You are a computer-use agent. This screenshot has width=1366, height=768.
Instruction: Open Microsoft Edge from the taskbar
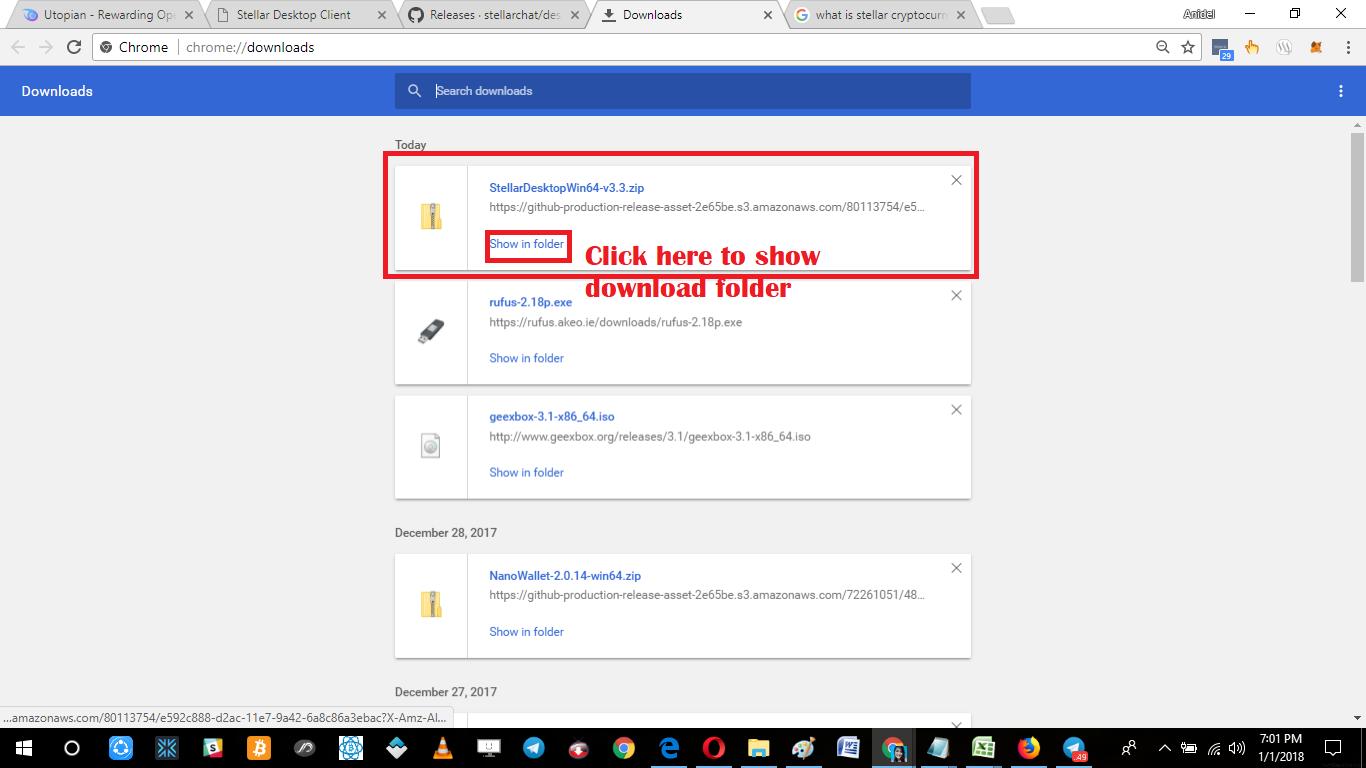pyautogui.click(x=670, y=748)
